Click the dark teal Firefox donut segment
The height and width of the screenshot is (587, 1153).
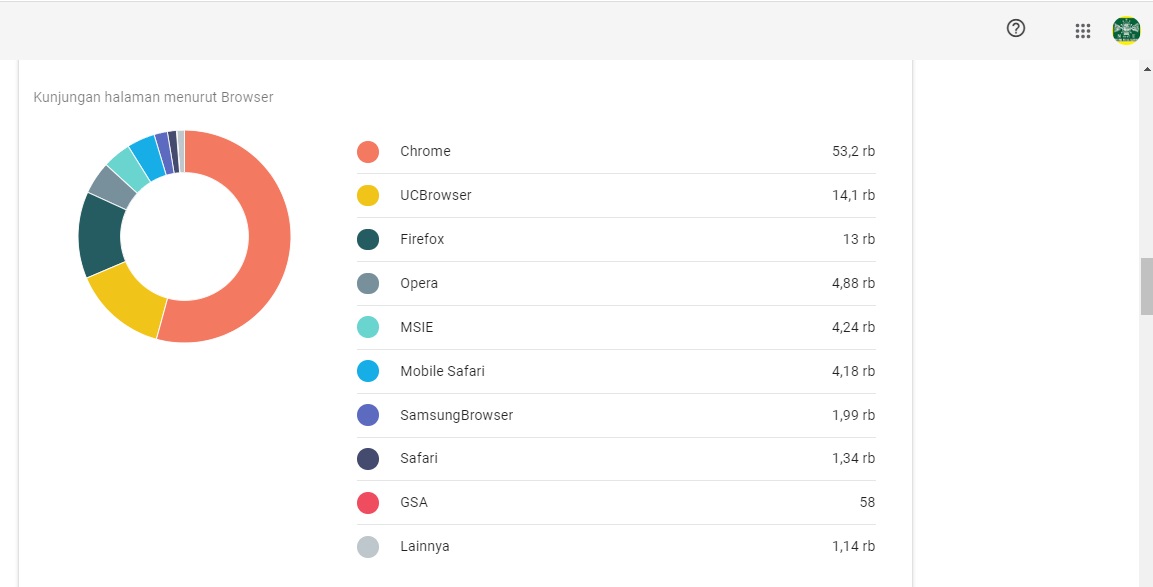point(99,235)
